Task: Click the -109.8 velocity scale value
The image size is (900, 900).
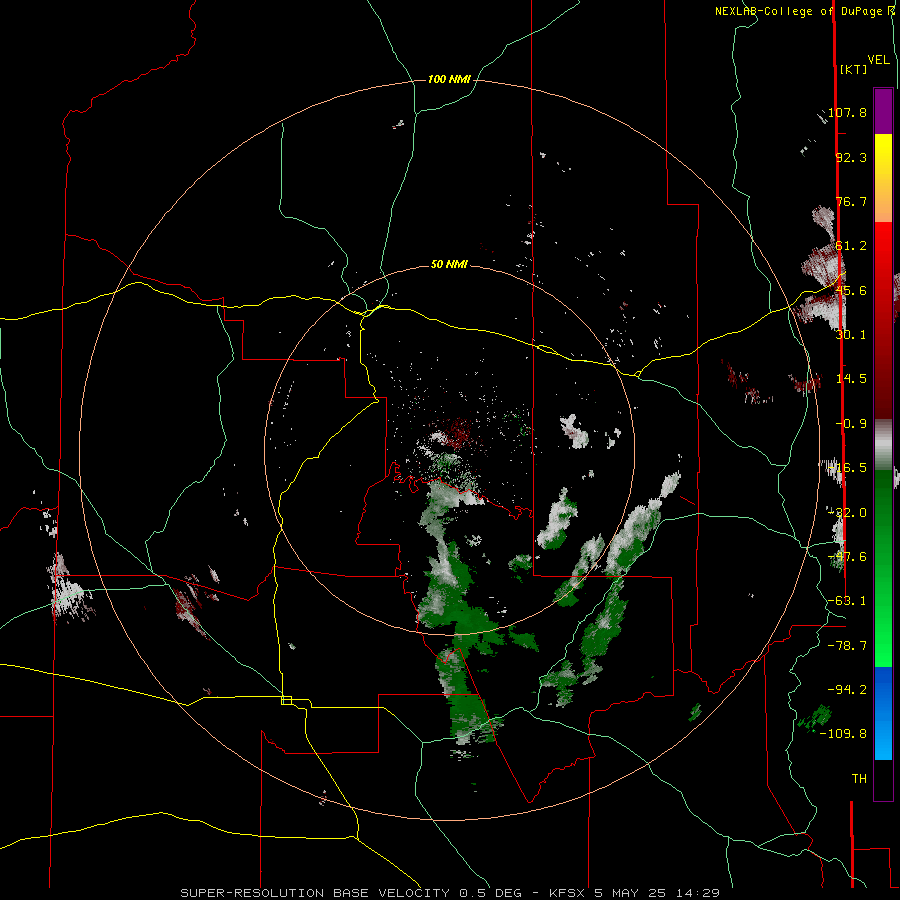Action: click(x=844, y=734)
